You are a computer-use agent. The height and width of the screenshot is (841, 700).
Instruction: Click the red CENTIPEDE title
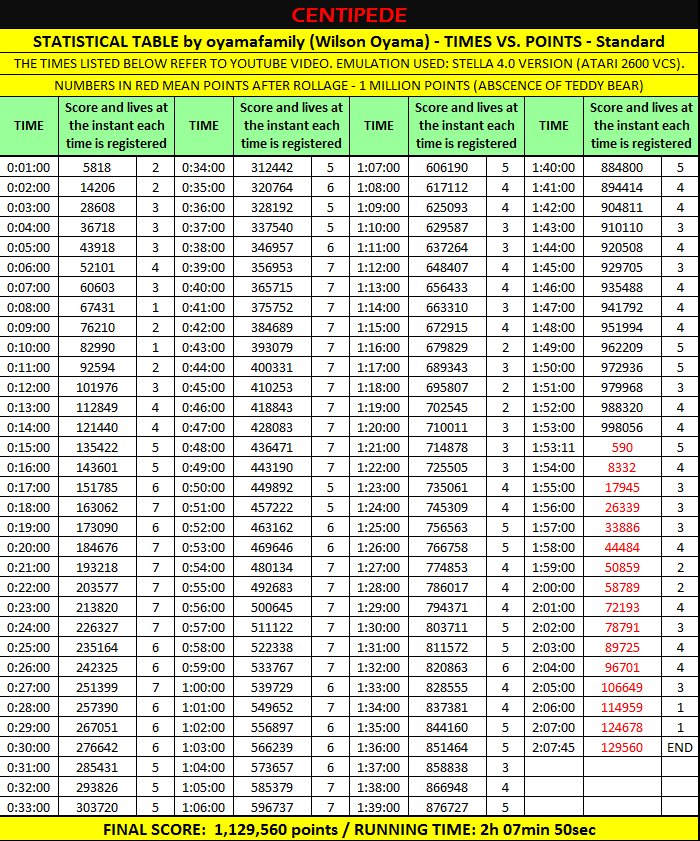(349, 14)
